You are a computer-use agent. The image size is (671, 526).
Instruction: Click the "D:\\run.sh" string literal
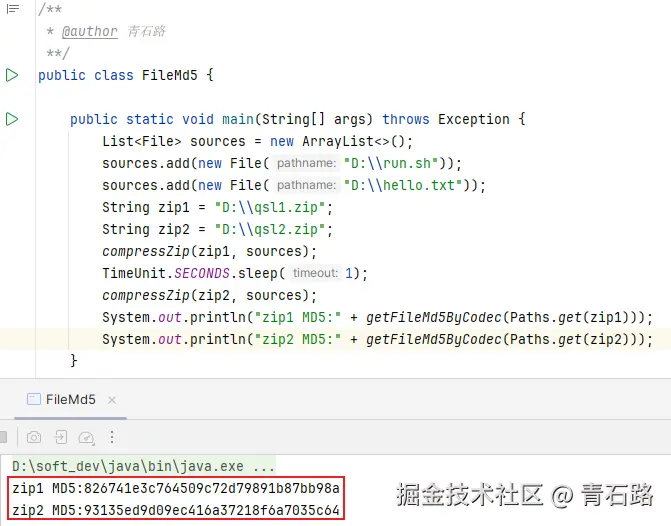[x=391, y=163]
